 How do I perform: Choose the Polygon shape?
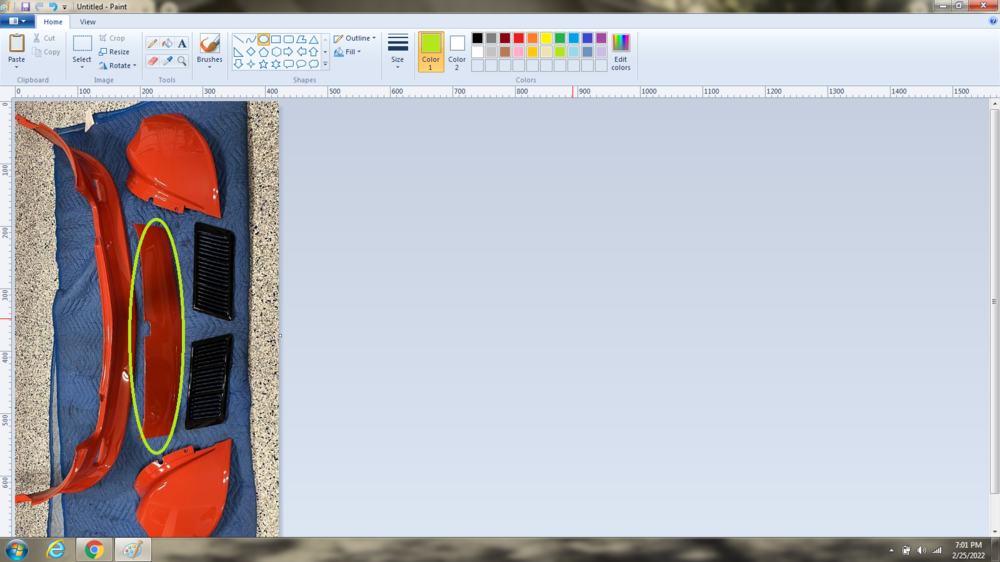coord(301,40)
